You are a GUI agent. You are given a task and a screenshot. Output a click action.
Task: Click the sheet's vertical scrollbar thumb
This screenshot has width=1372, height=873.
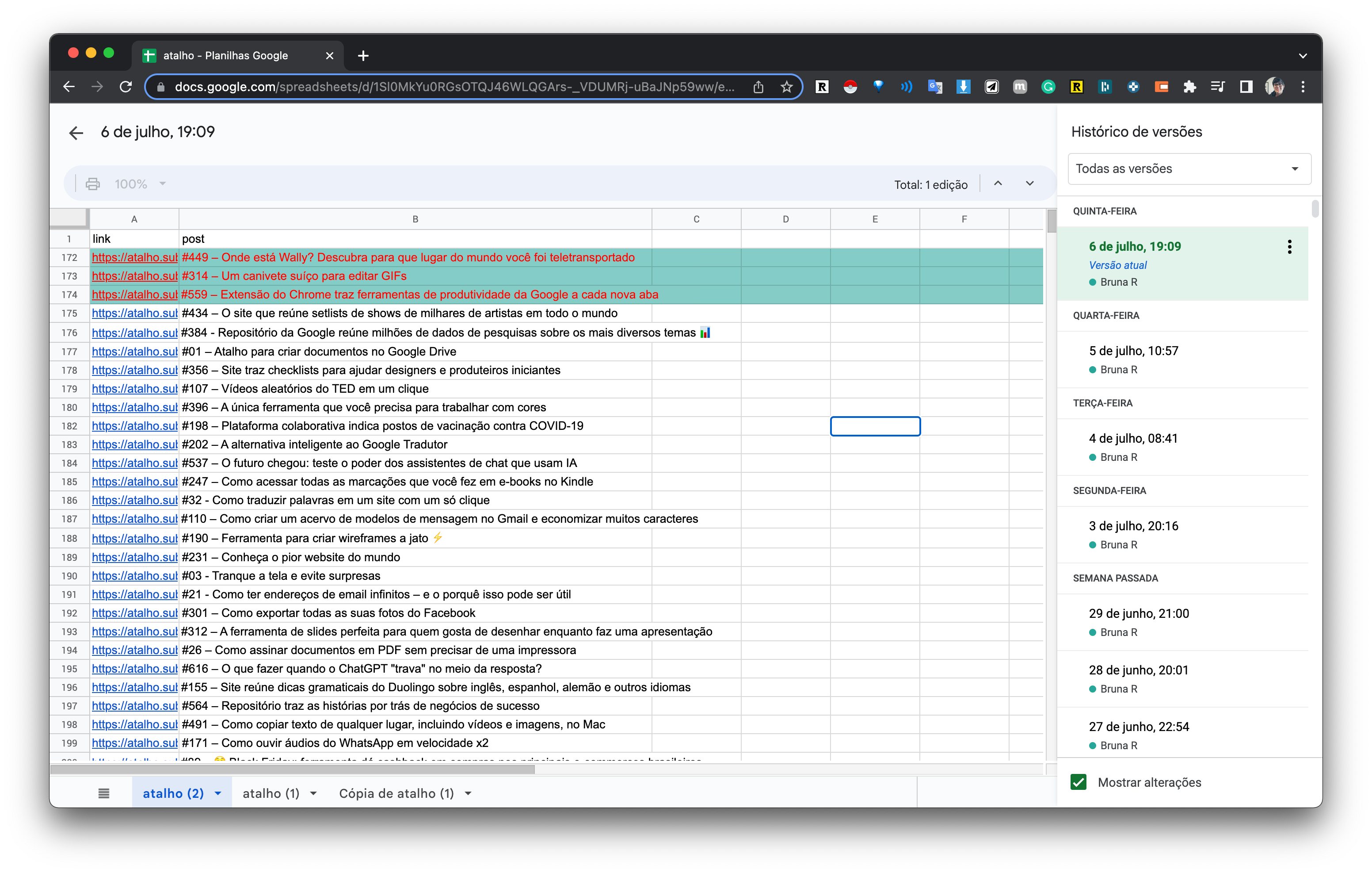(x=1051, y=221)
